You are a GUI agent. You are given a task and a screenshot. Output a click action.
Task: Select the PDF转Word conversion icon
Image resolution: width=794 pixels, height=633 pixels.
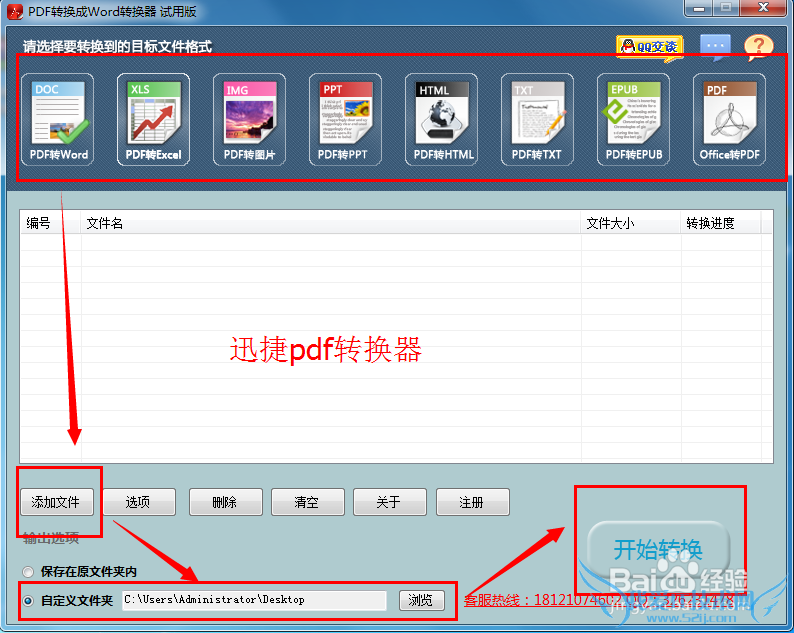click(x=57, y=120)
